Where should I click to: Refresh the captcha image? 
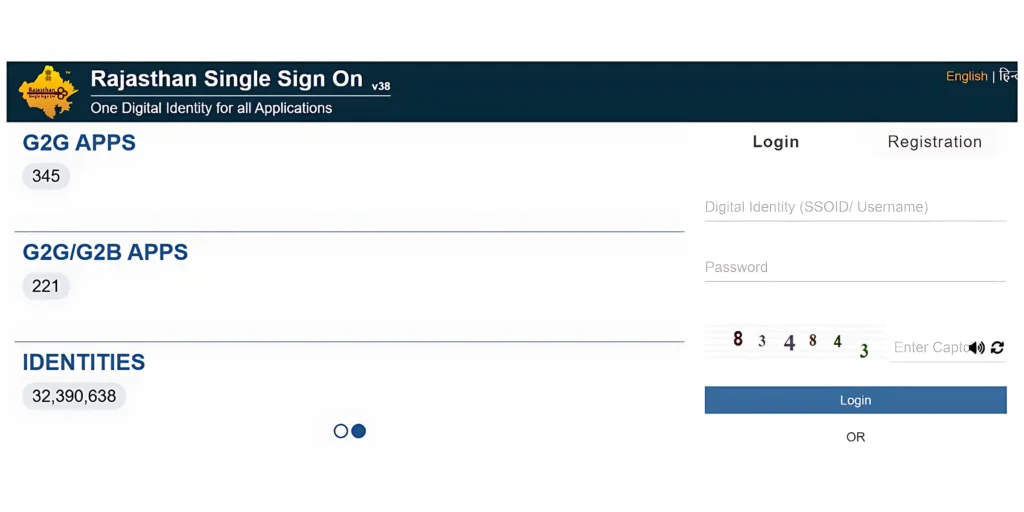point(997,348)
